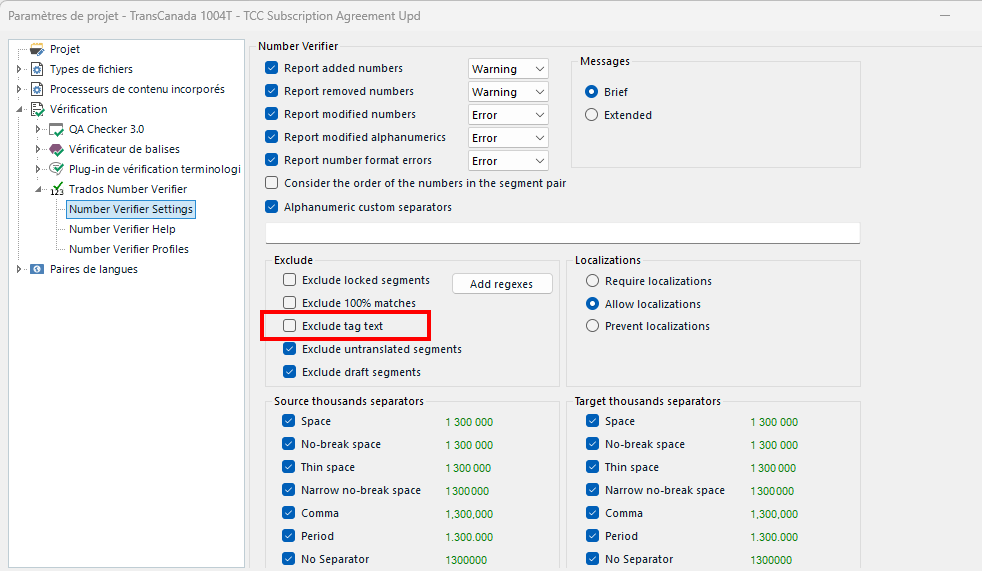
Task: Toggle source Thin space separator
Action: (x=288, y=467)
